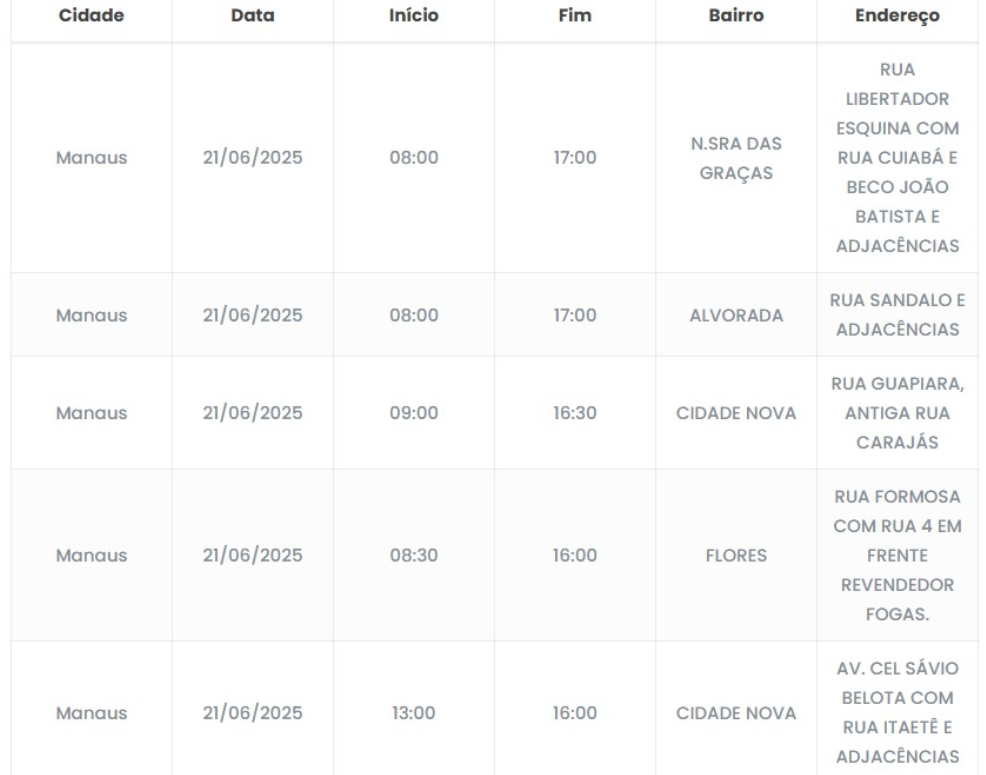Select the Bairro column header
The width and height of the screenshot is (986, 775).
(736, 17)
